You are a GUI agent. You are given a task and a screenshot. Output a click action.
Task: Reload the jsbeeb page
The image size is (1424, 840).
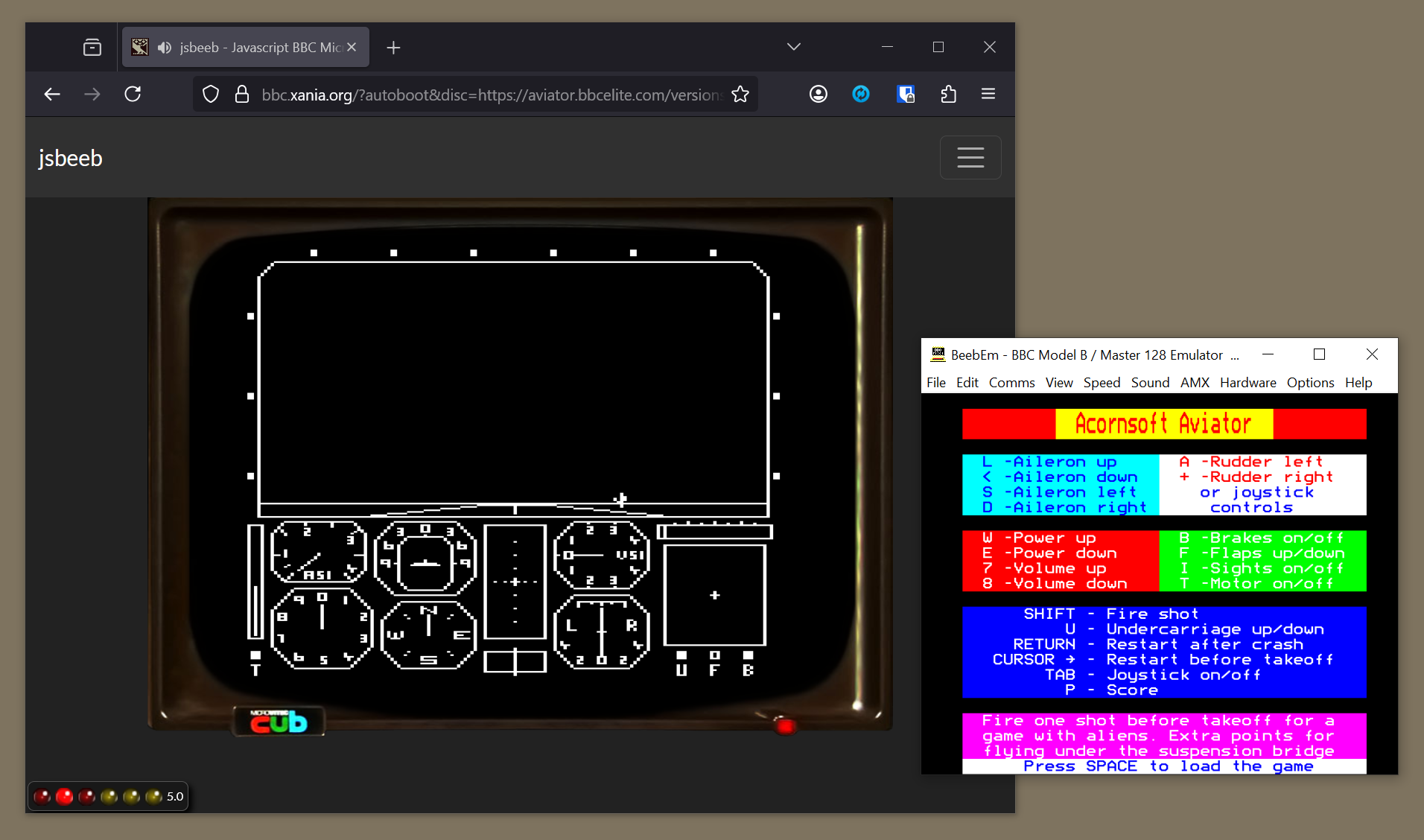click(133, 94)
